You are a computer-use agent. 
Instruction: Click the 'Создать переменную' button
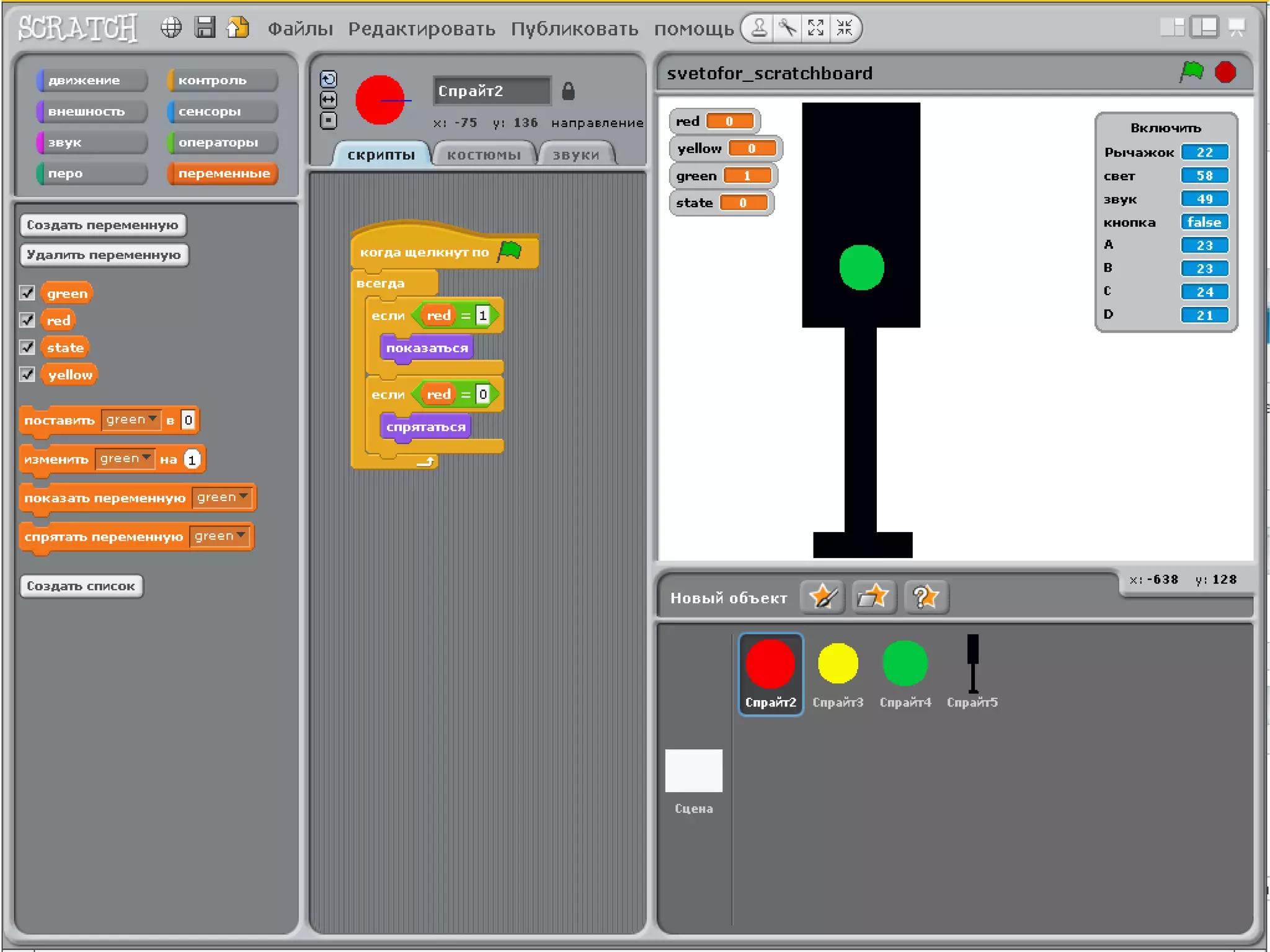click(x=103, y=225)
